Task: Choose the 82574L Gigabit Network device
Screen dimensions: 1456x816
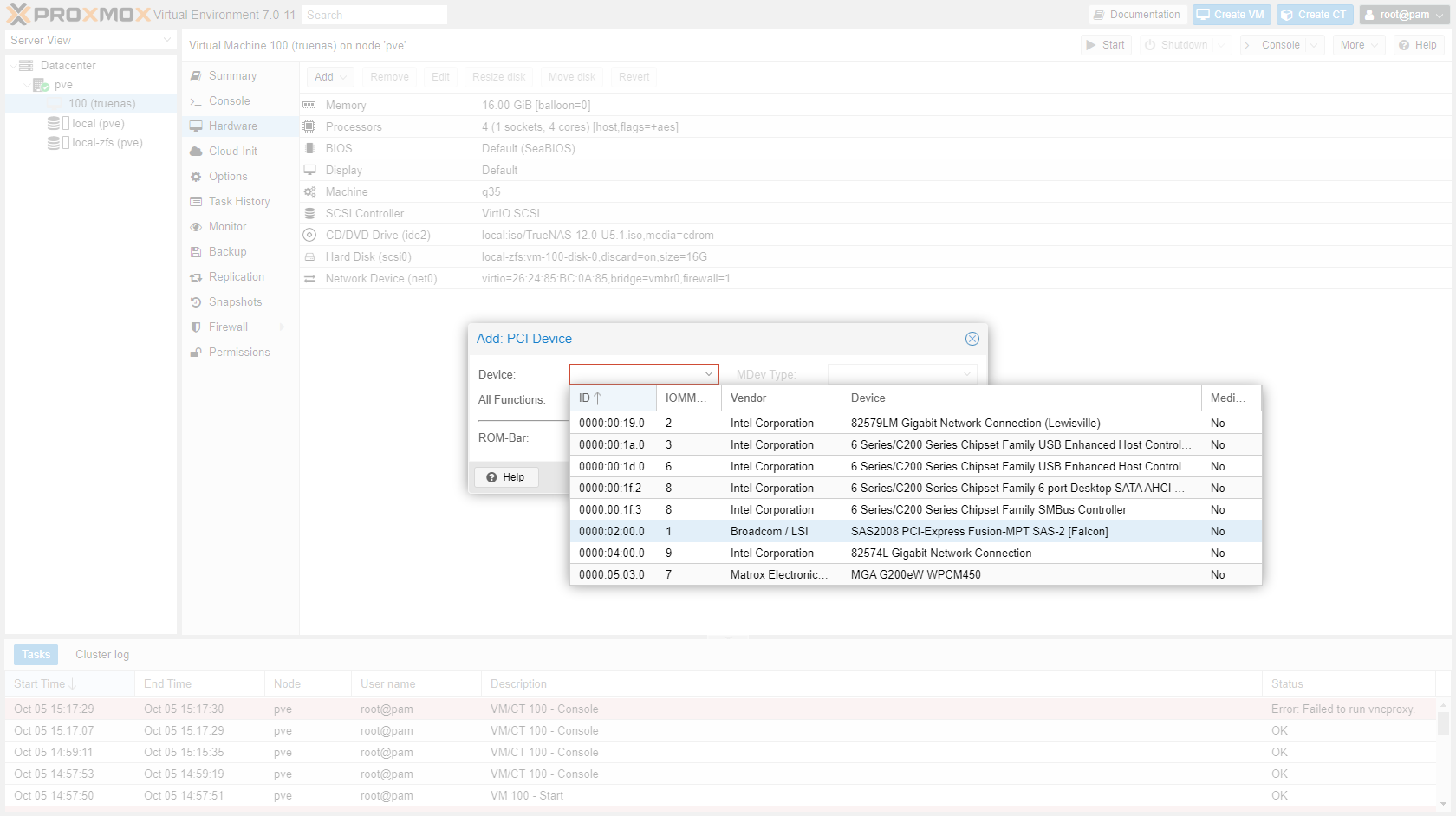Action: (x=916, y=554)
